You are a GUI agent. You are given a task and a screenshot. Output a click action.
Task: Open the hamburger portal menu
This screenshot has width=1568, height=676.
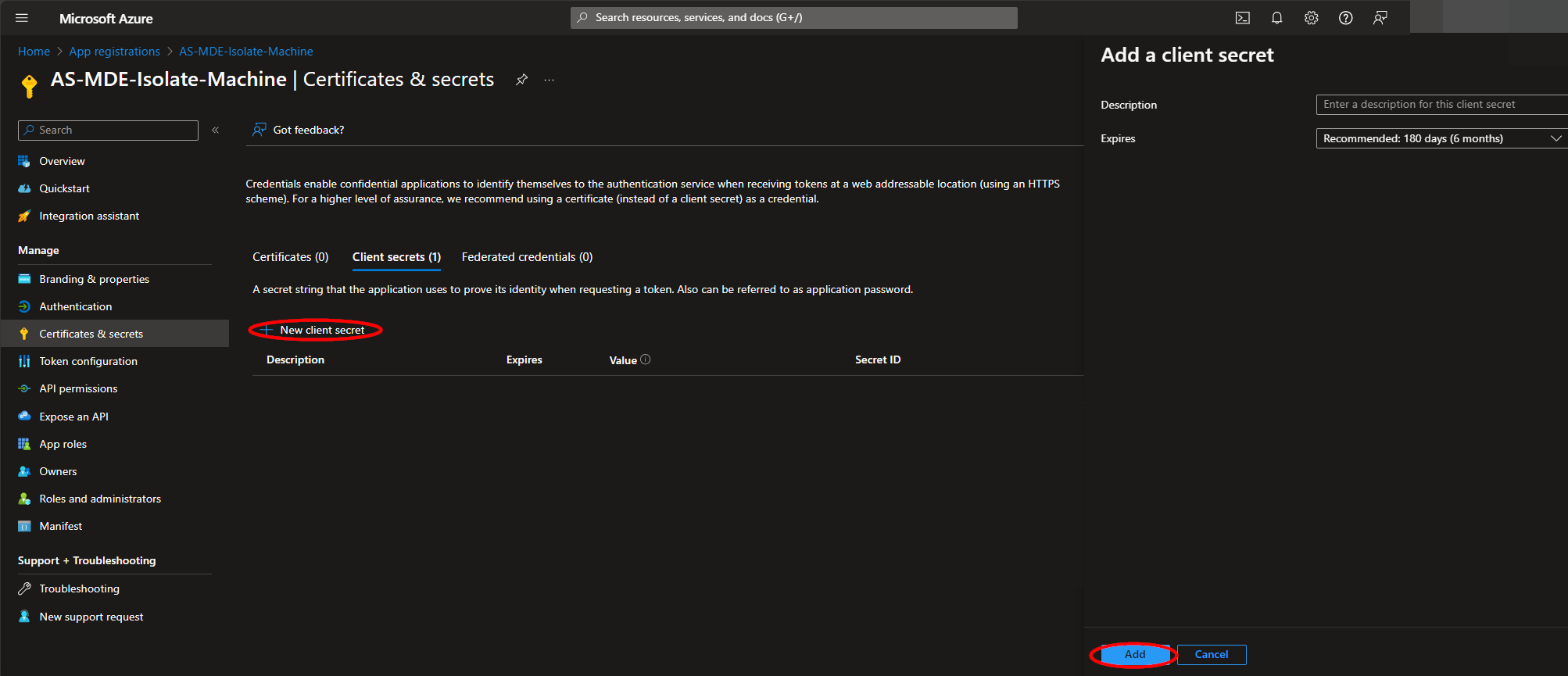click(x=22, y=18)
